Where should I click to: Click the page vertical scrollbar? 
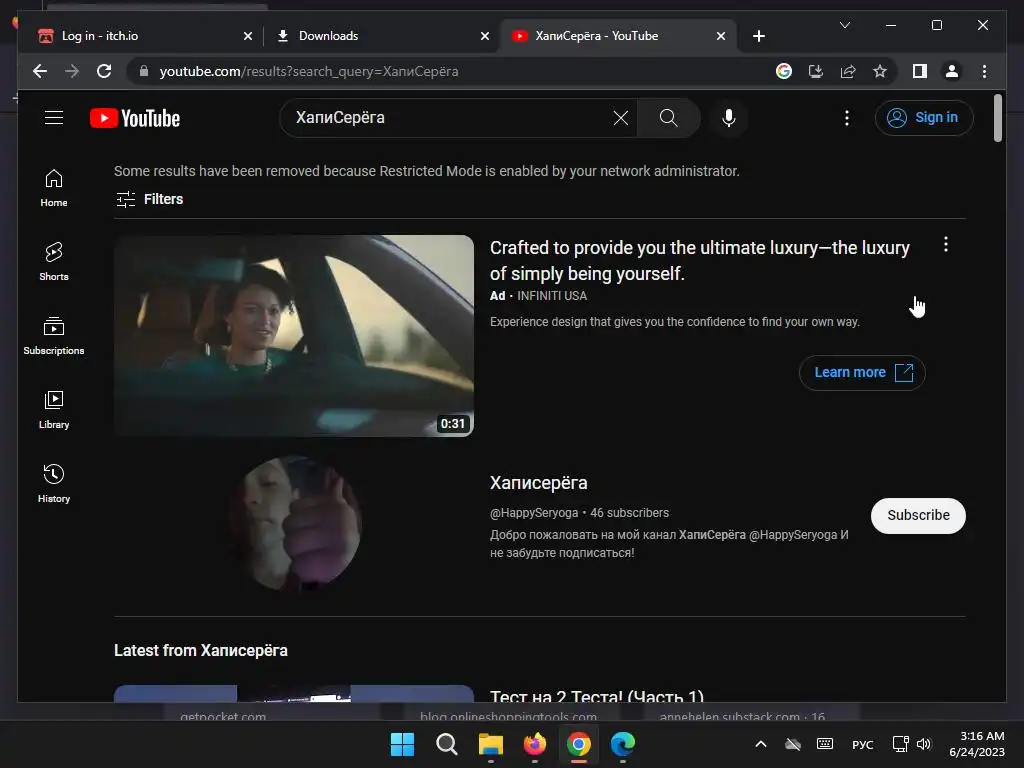[x=997, y=118]
